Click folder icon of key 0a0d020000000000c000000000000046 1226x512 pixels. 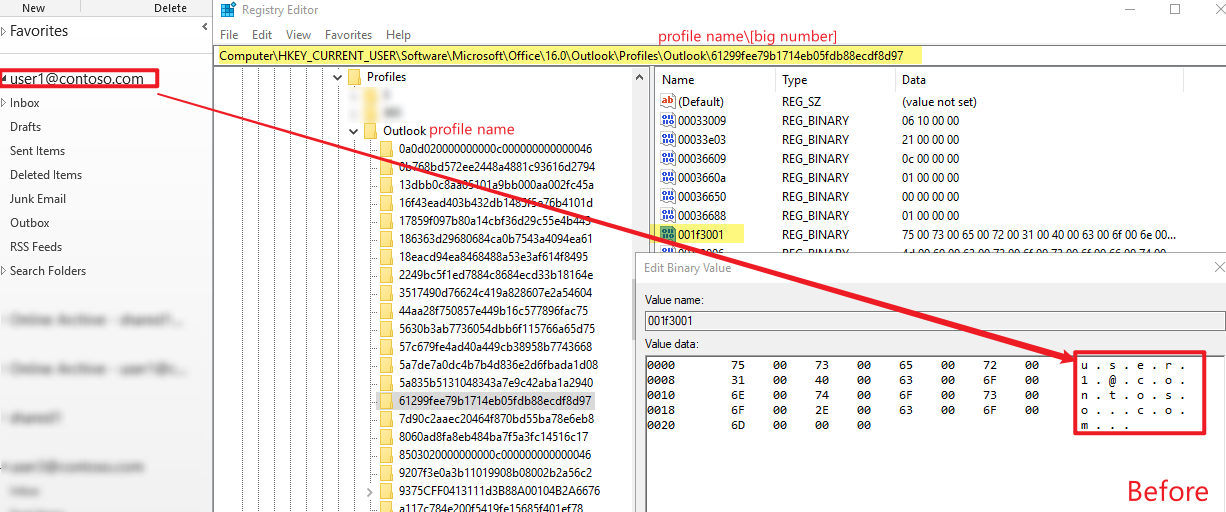click(x=387, y=149)
